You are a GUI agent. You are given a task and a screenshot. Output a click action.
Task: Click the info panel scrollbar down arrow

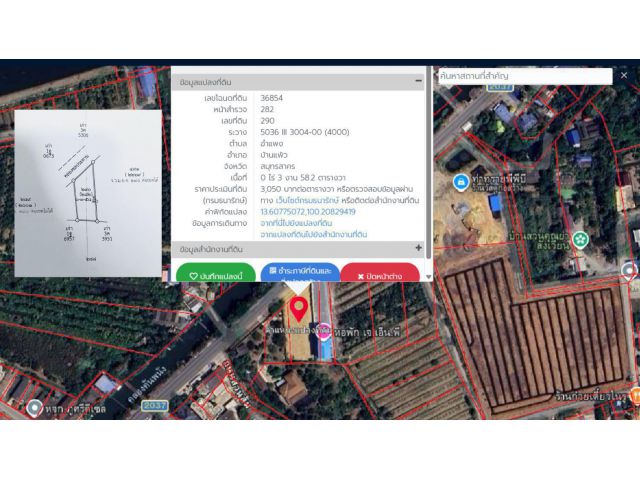[x=429, y=277]
